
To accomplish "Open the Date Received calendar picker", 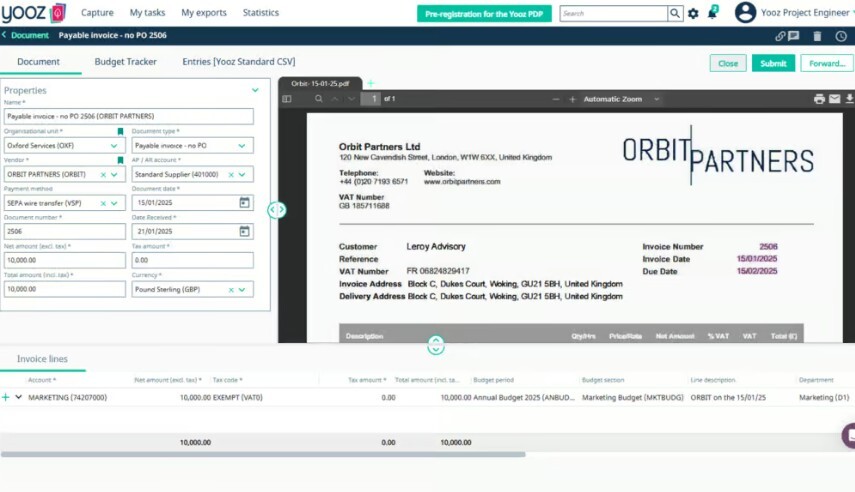I will pos(244,231).
